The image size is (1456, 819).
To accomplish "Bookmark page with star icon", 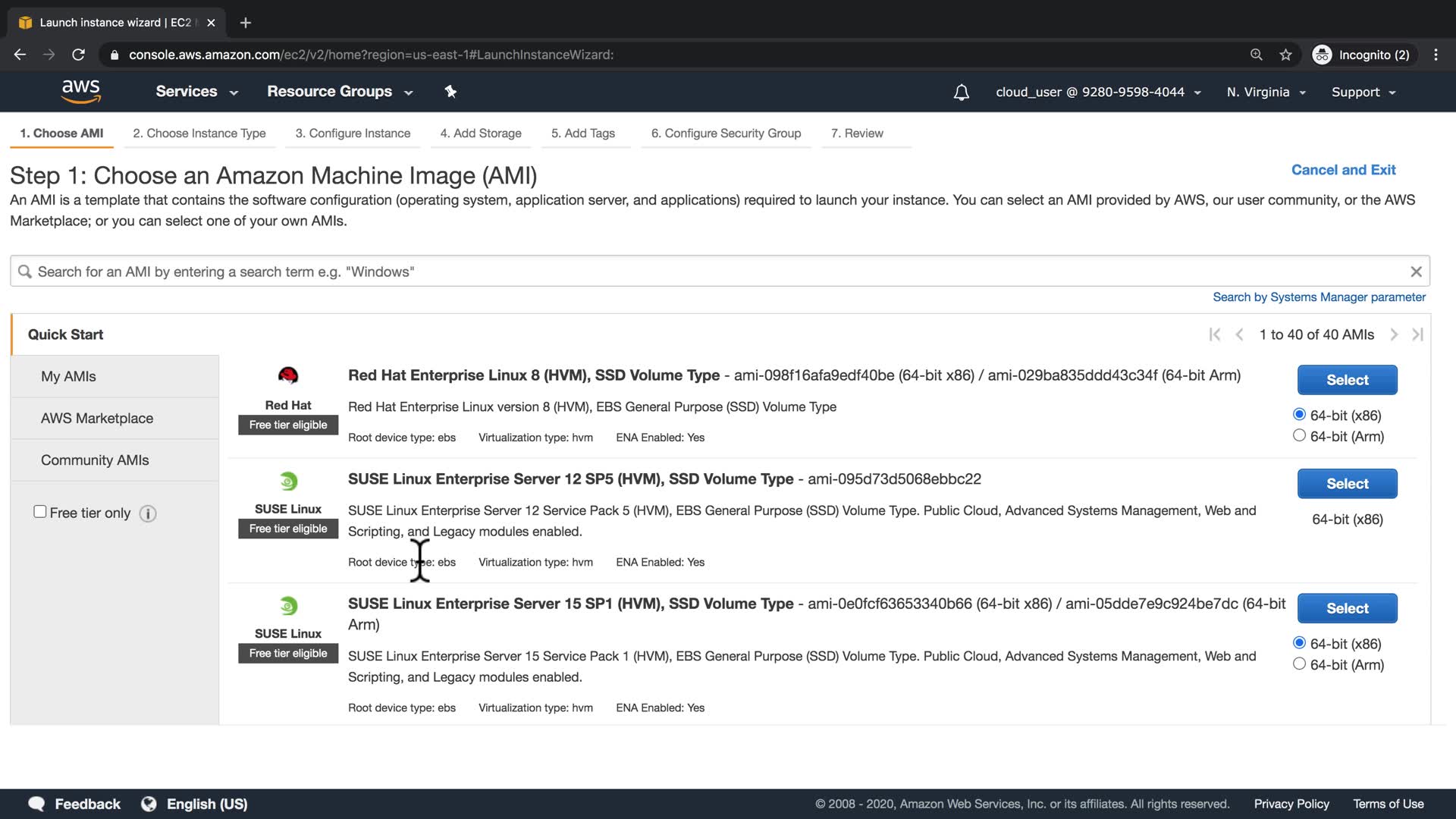I will click(1285, 55).
